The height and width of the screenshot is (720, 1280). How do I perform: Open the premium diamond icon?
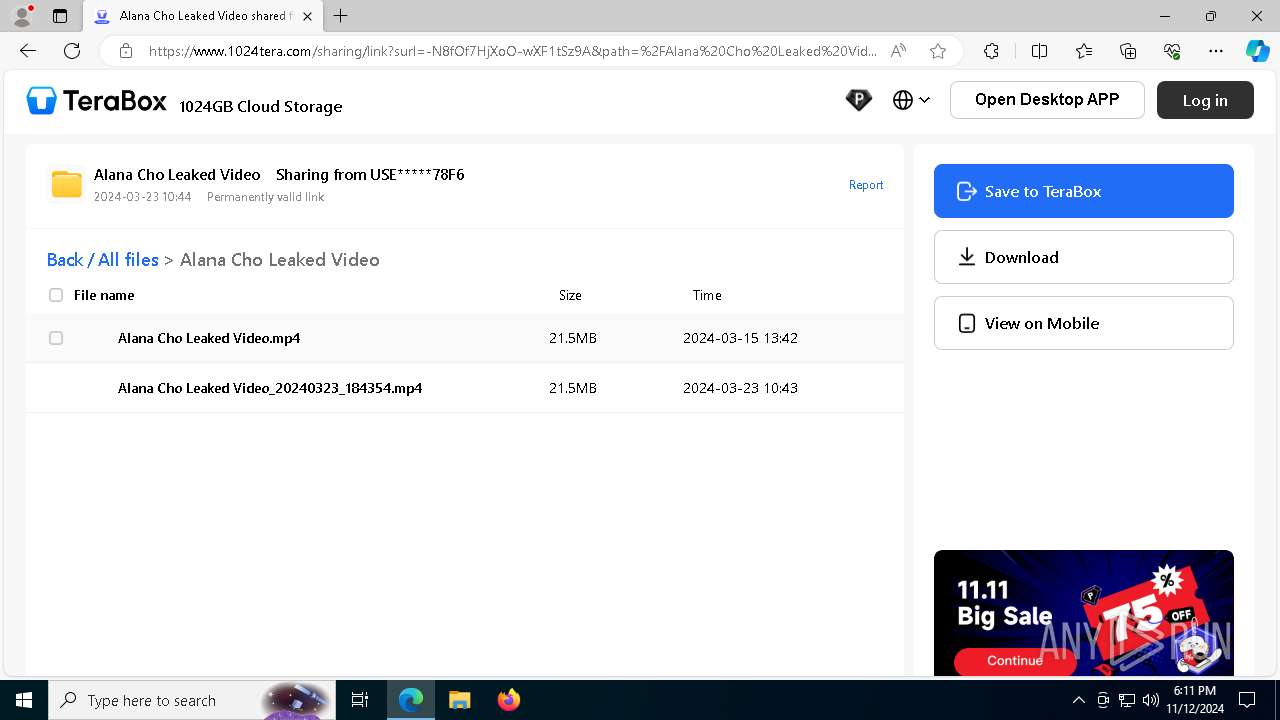858,100
